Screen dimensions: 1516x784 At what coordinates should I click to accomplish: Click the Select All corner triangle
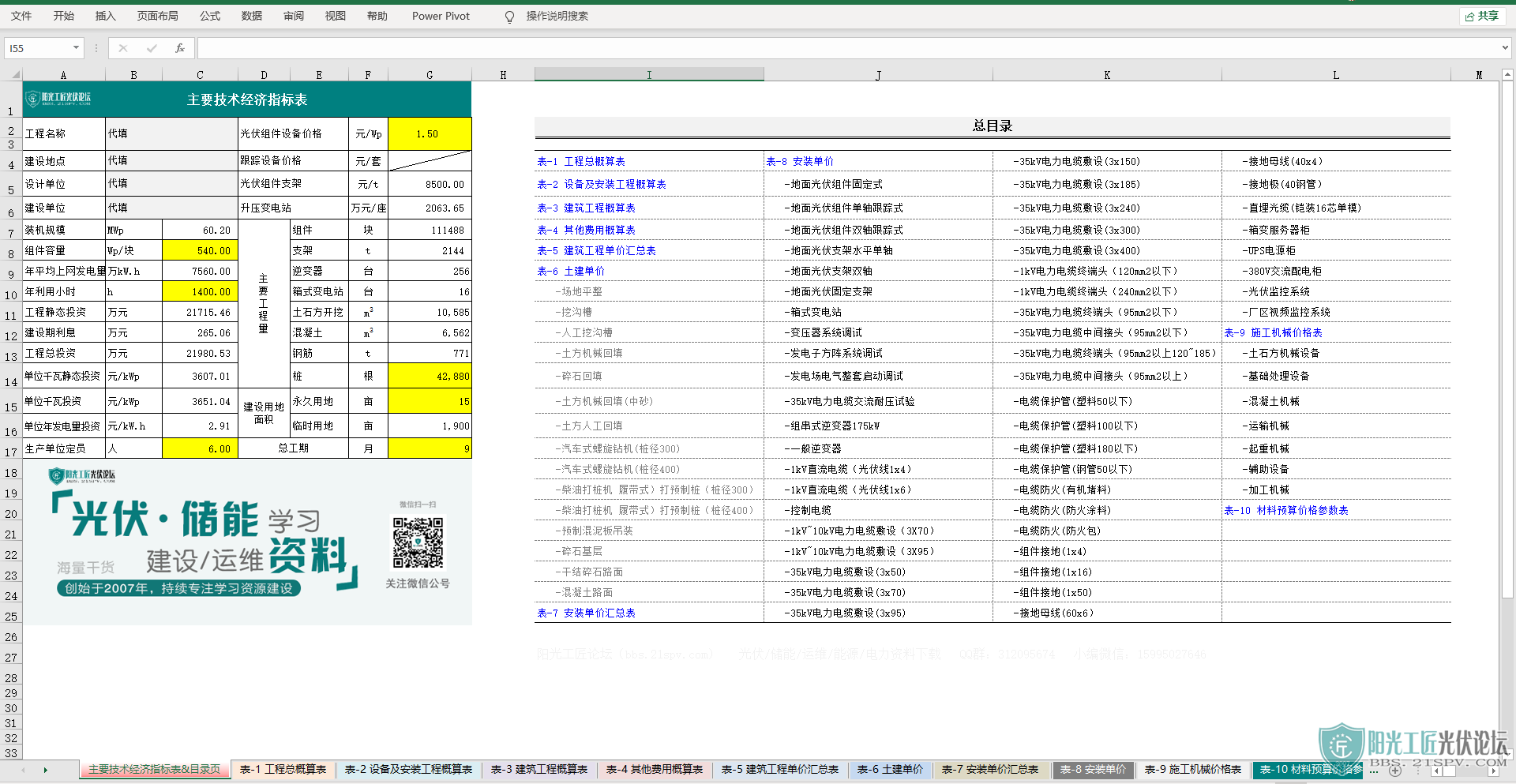click(15, 74)
